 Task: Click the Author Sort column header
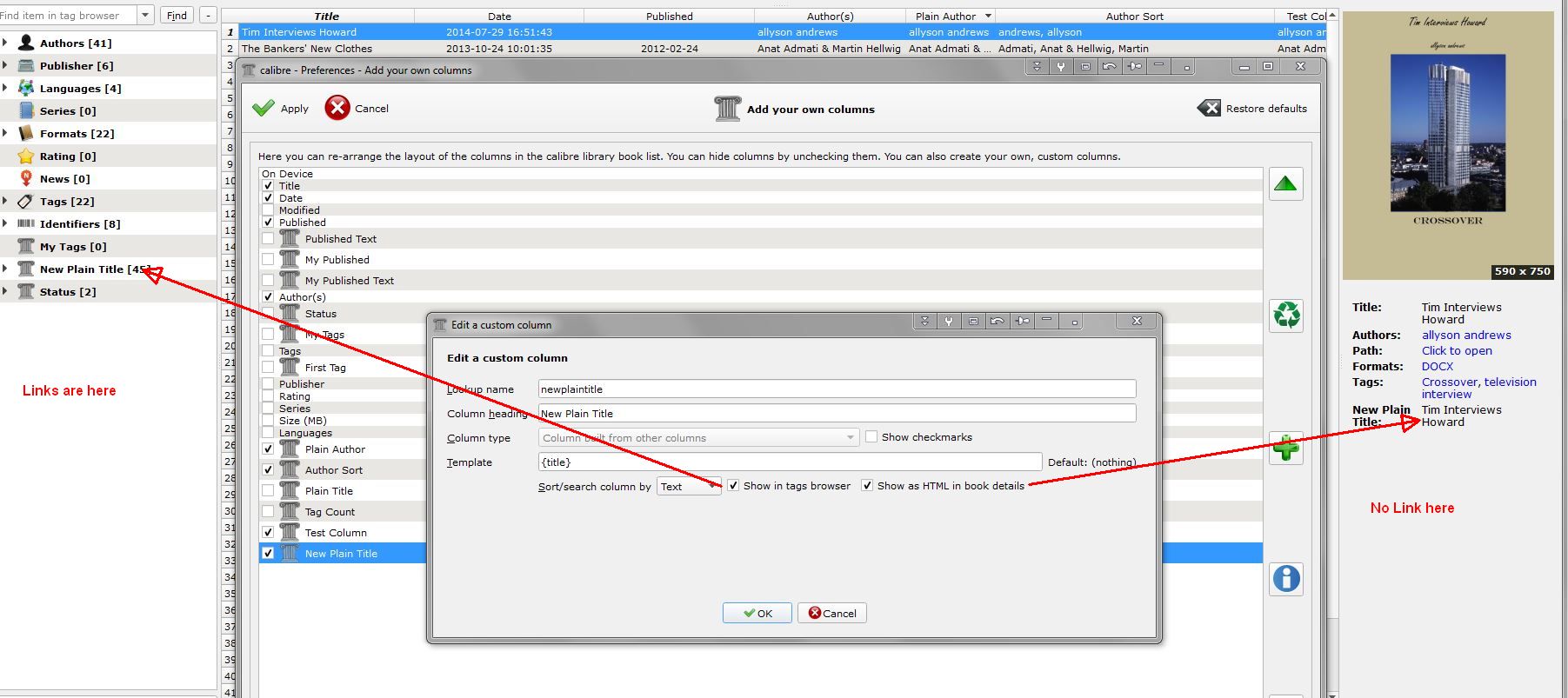[x=1135, y=16]
